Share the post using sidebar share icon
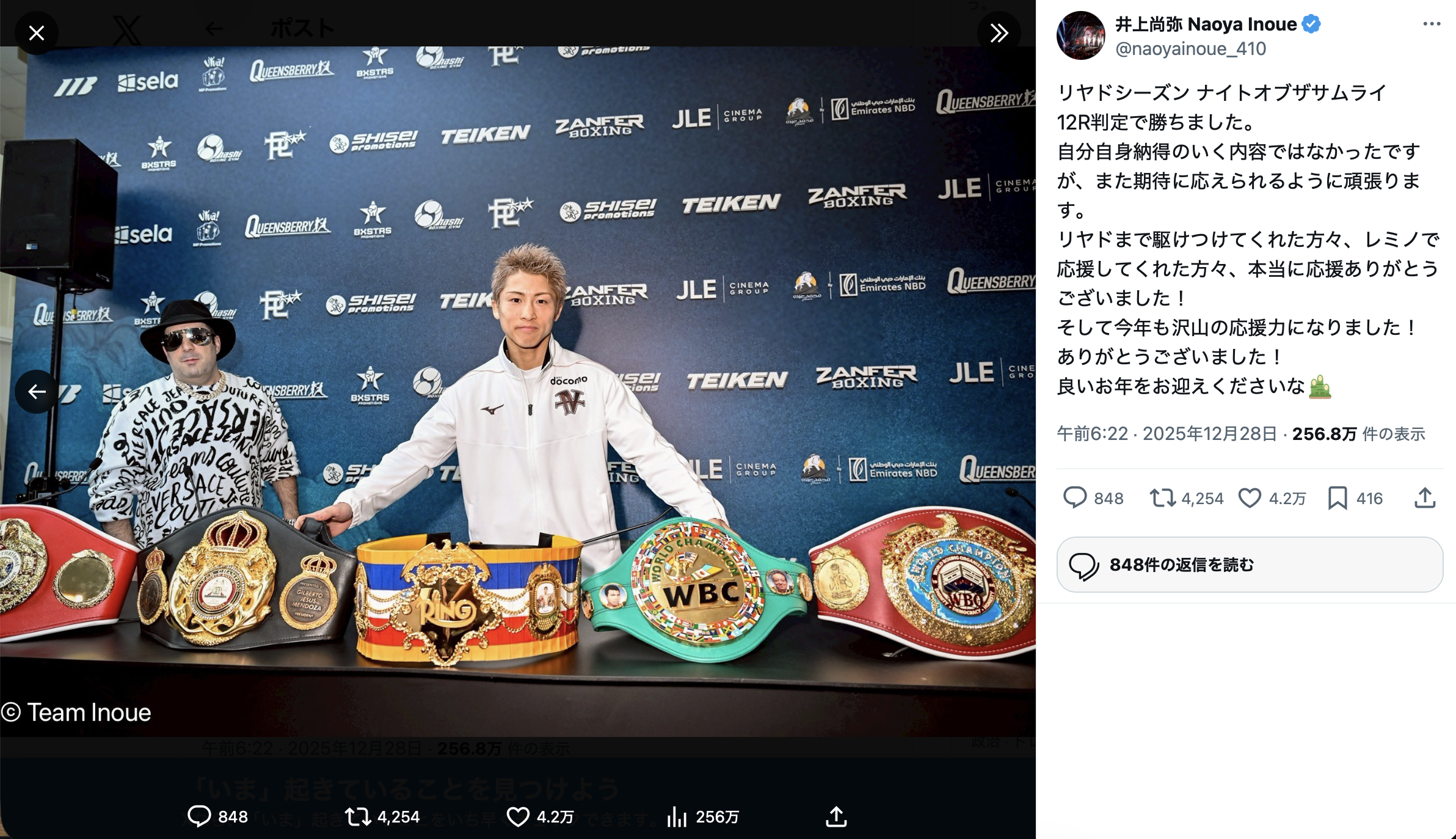This screenshot has height=839, width=1456. [1425, 498]
